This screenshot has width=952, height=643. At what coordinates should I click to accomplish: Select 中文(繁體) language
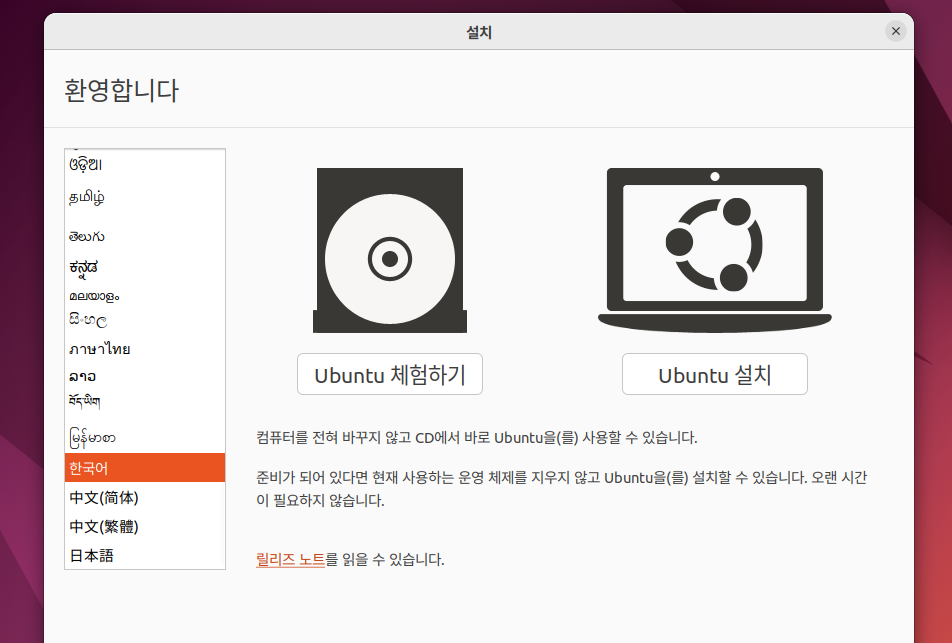pyautogui.click(x=144, y=526)
